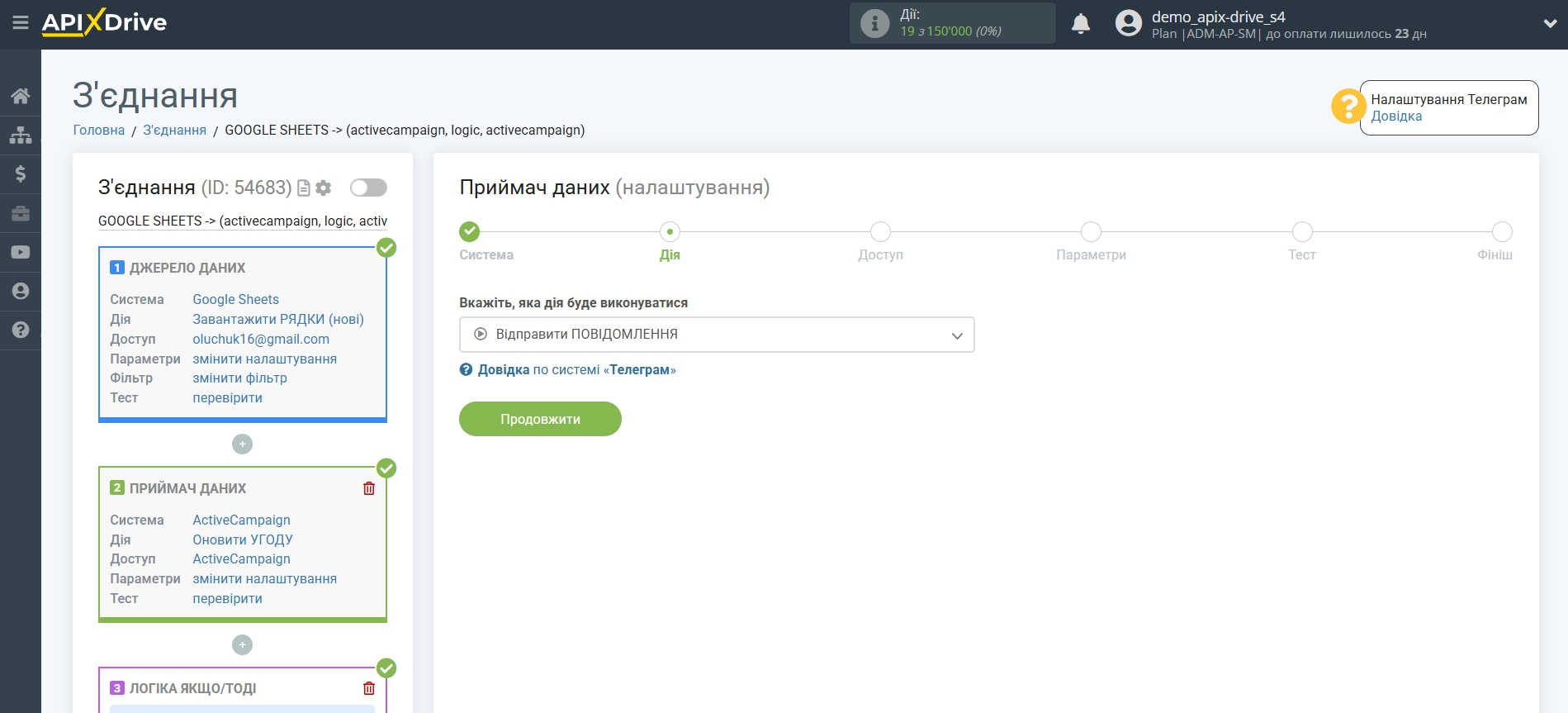The width and height of the screenshot is (1568, 713).
Task: Open the billing dollar sidebar icon
Action: (x=21, y=173)
